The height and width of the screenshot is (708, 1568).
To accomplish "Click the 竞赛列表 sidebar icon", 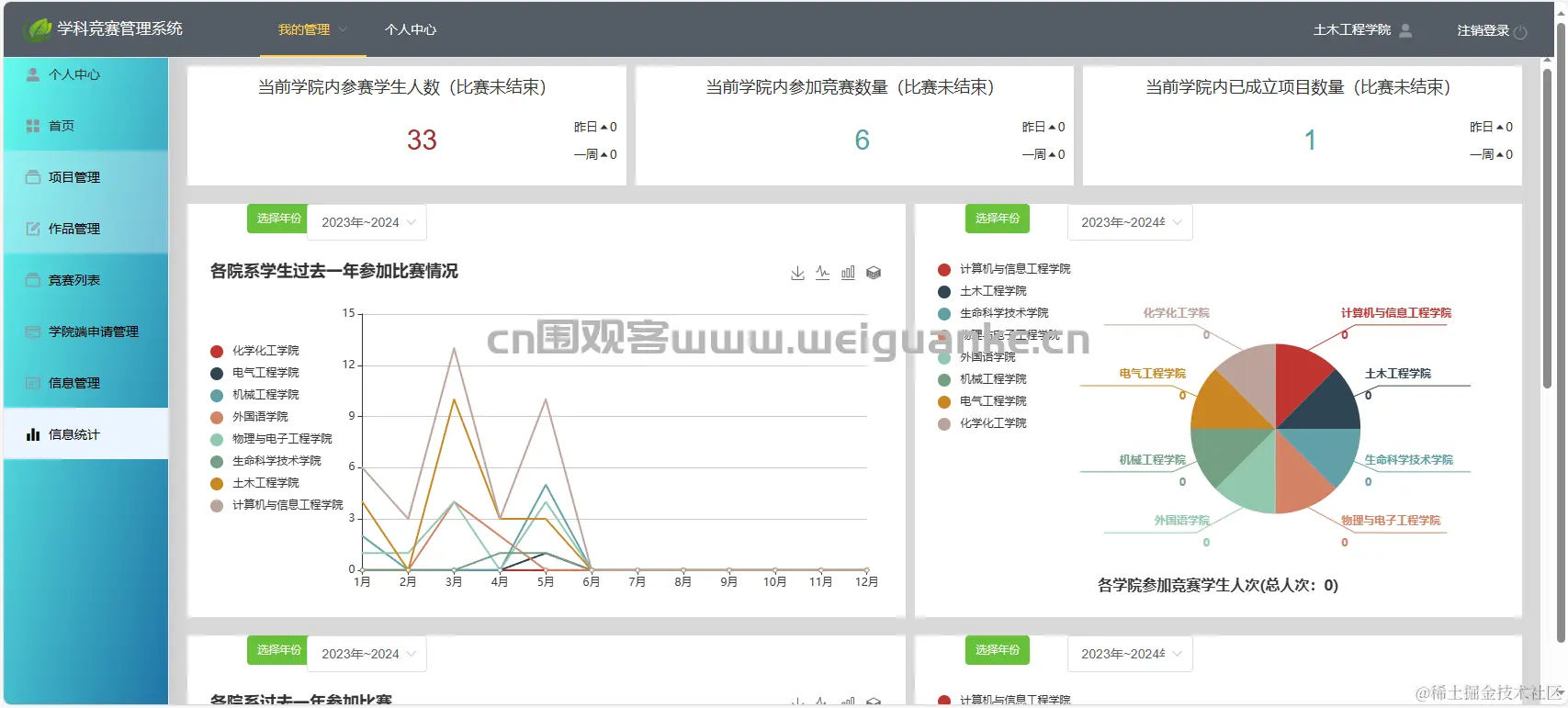I will (x=33, y=280).
